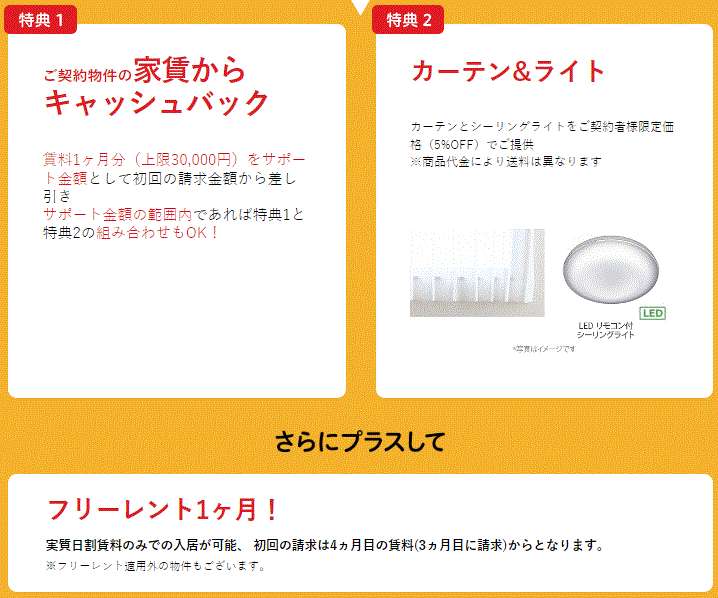Select the white curtain photo

(x=477, y=272)
